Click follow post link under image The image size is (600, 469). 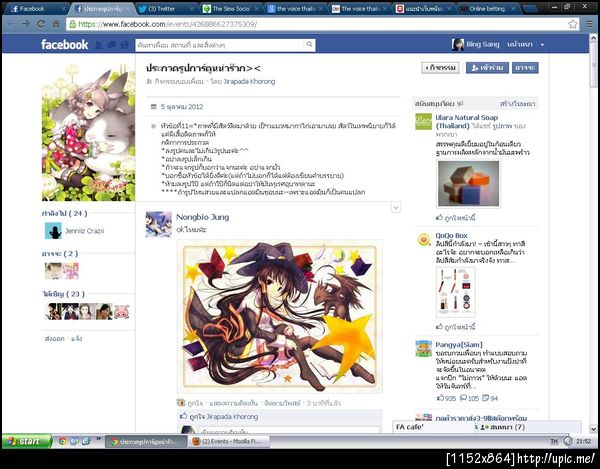282,403
